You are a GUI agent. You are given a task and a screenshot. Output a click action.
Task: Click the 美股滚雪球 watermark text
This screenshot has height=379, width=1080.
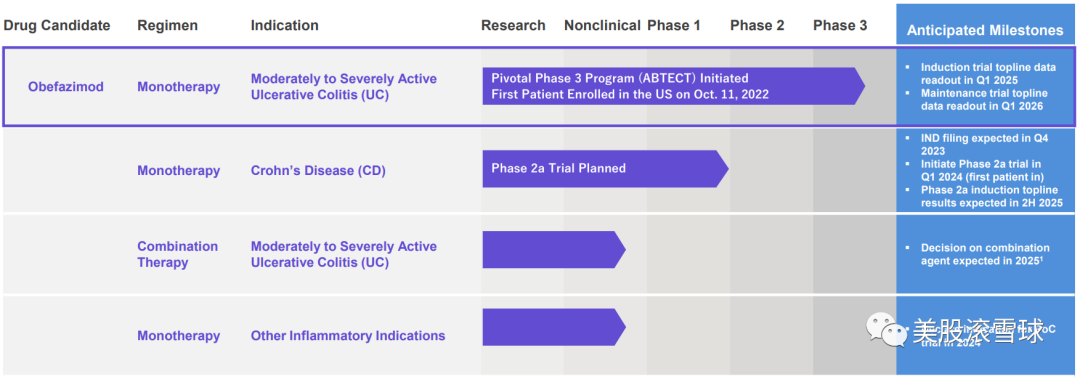(977, 331)
